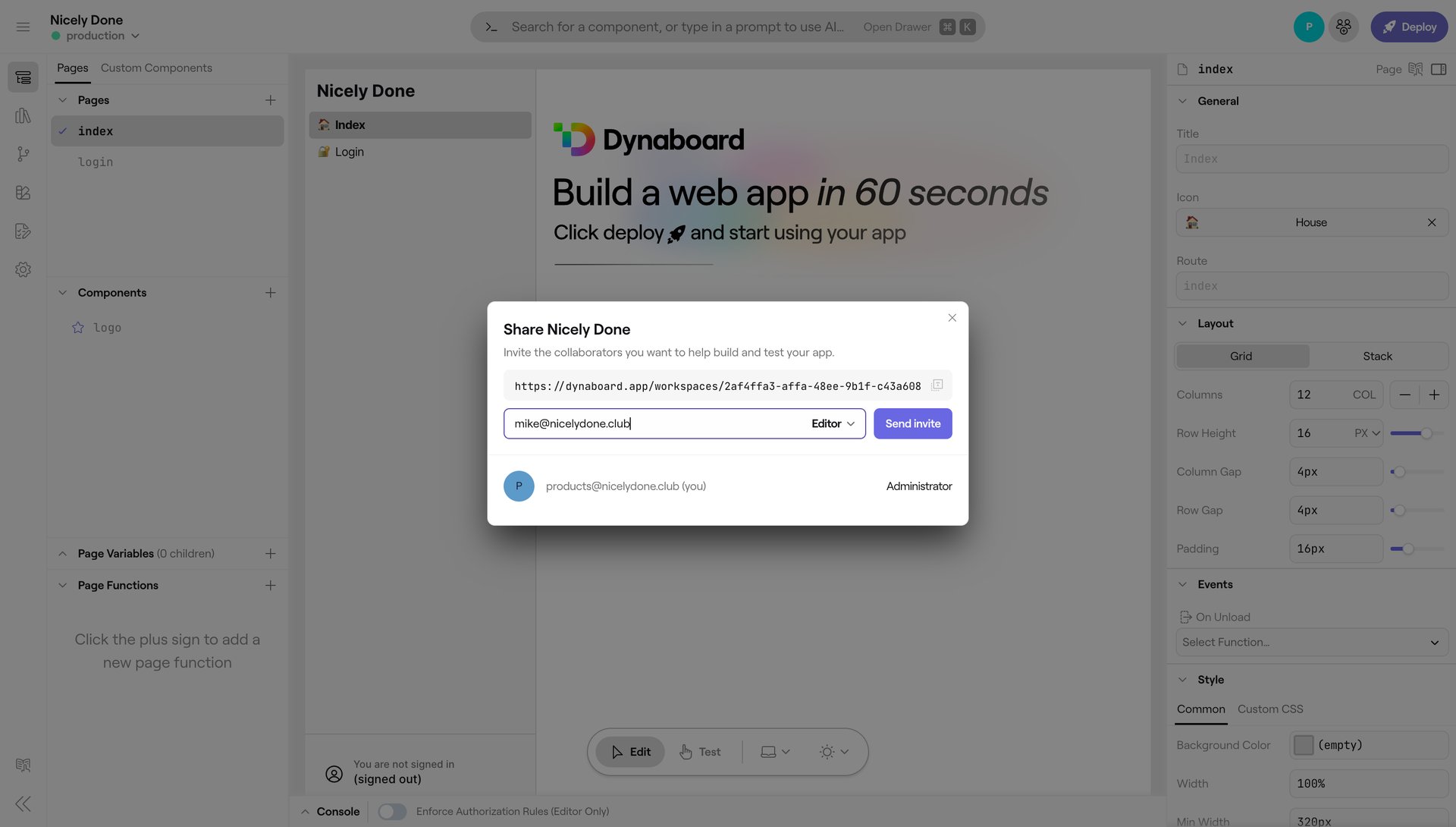Click the Send invite button
The height and width of the screenshot is (827, 1456).
(x=912, y=423)
